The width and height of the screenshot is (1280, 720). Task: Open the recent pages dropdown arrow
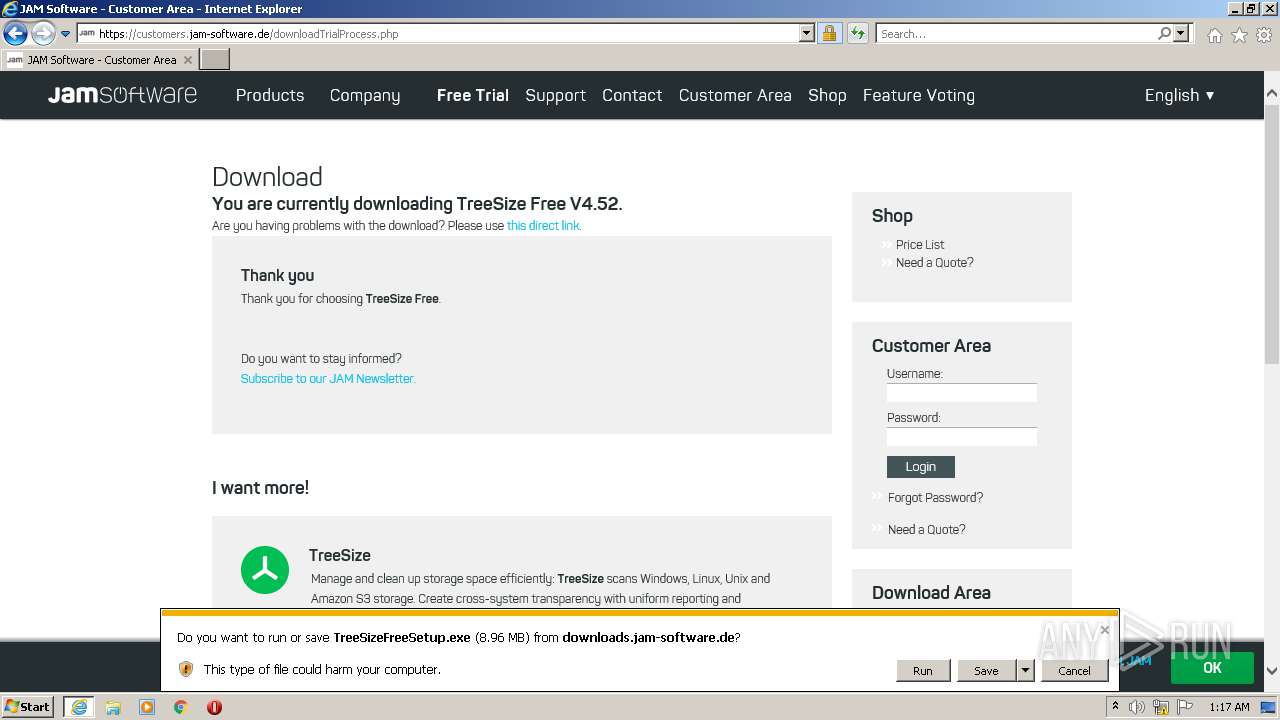66,34
